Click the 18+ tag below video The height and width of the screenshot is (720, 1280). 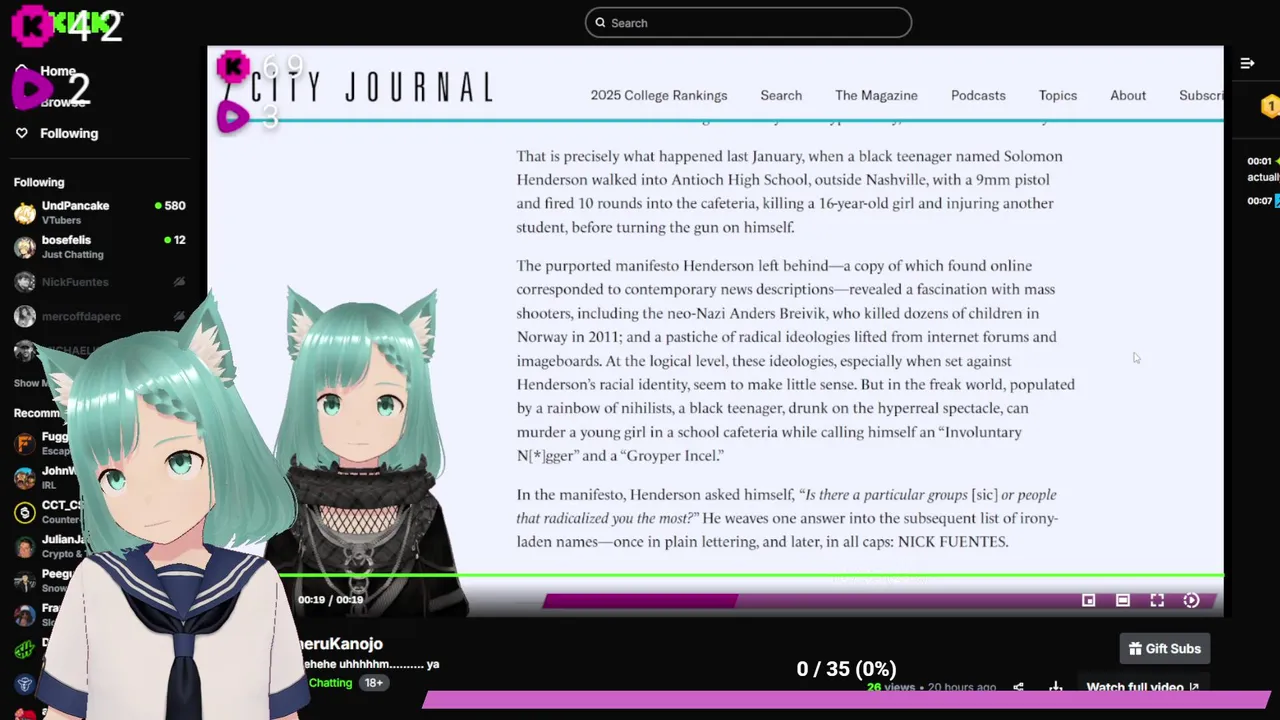click(x=373, y=683)
